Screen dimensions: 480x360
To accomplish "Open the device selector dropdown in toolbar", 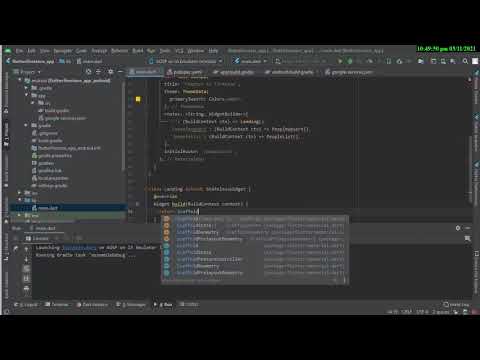I will tap(186, 61).
